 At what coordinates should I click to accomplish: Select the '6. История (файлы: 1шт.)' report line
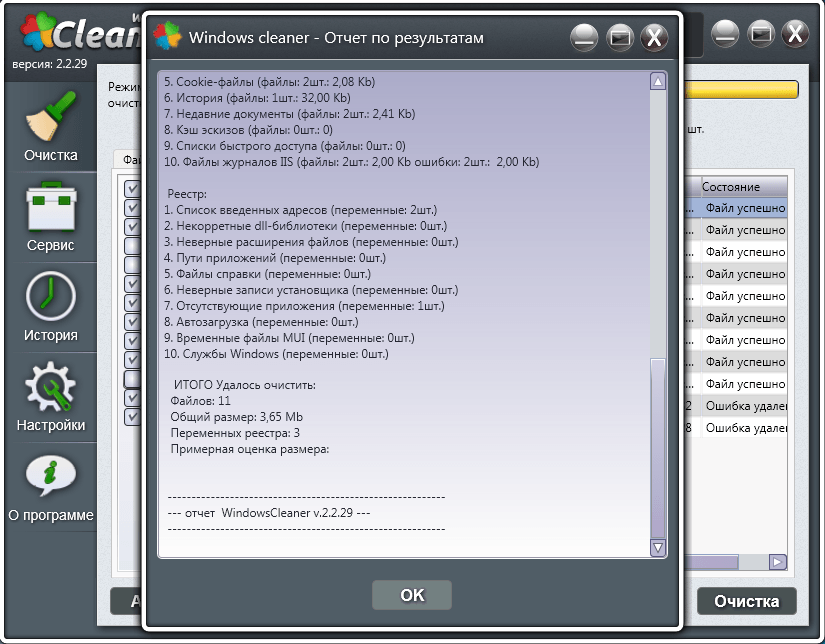pos(257,98)
